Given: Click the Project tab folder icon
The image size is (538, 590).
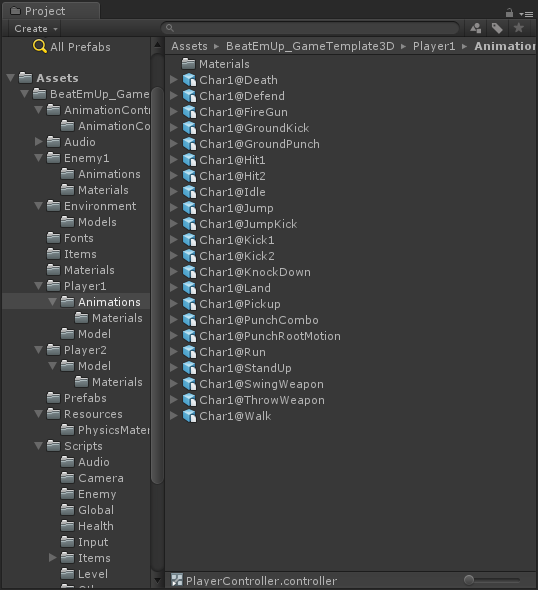Looking at the screenshot, I should pyautogui.click(x=15, y=11).
